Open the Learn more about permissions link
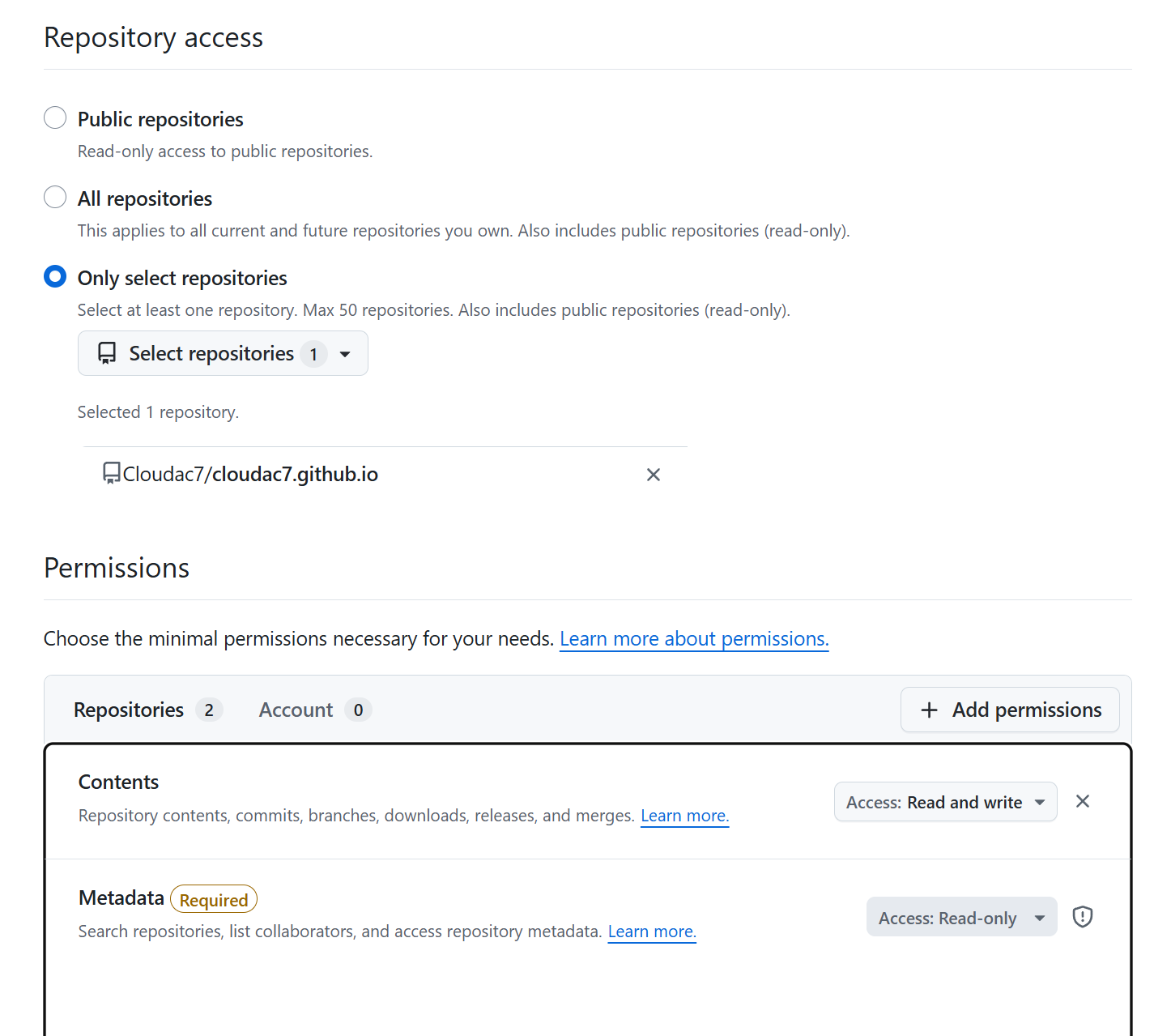 pos(693,638)
